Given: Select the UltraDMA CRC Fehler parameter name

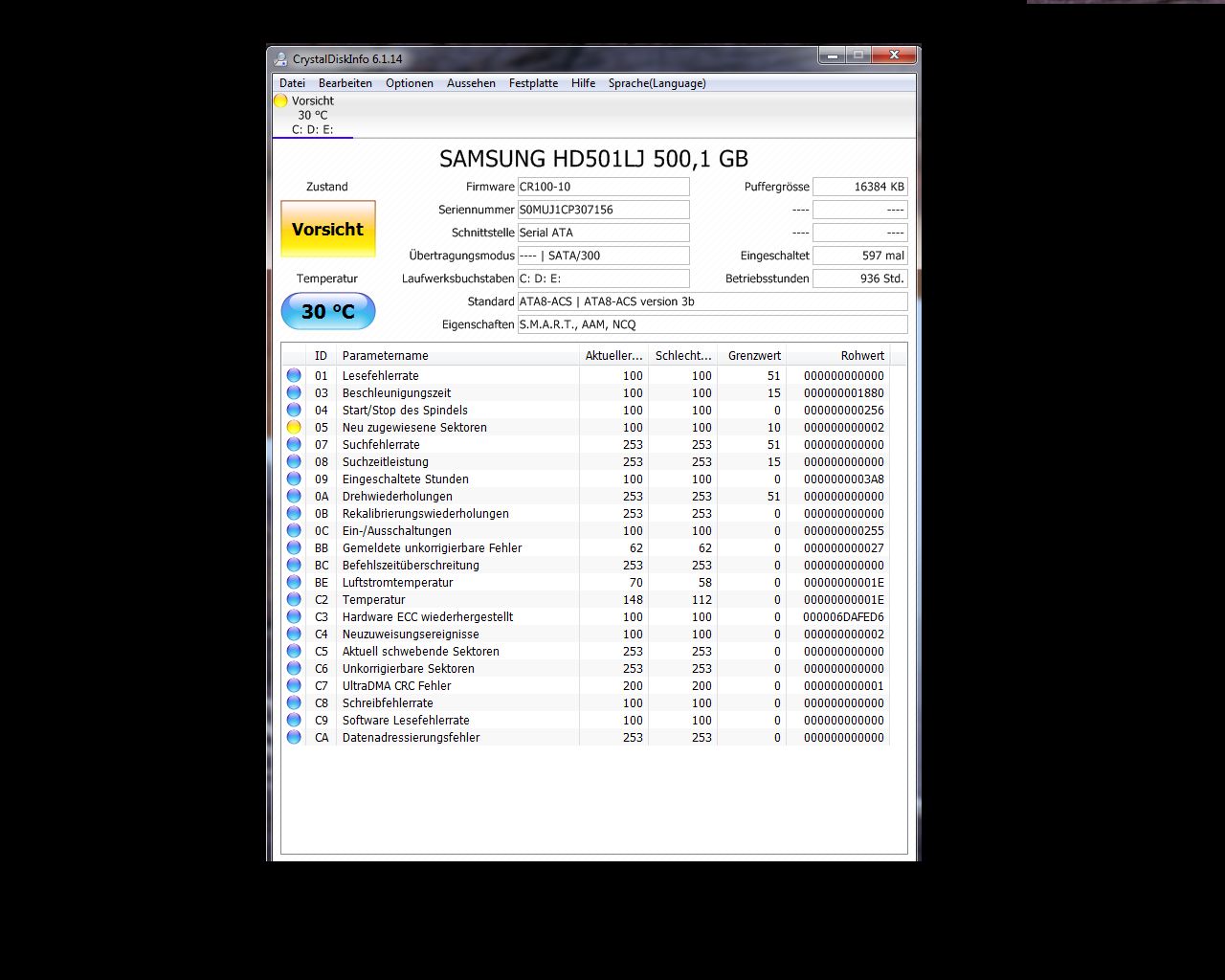Looking at the screenshot, I should 396,685.
